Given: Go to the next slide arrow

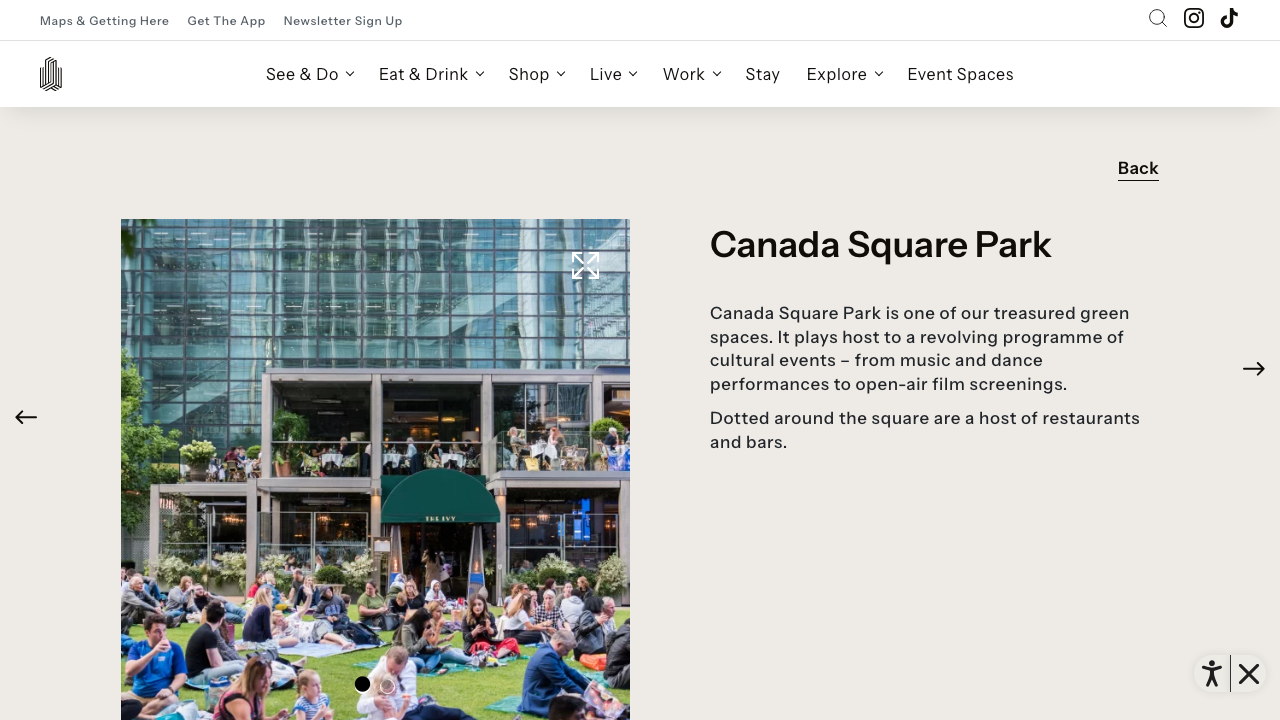Looking at the screenshot, I should [x=1253, y=369].
